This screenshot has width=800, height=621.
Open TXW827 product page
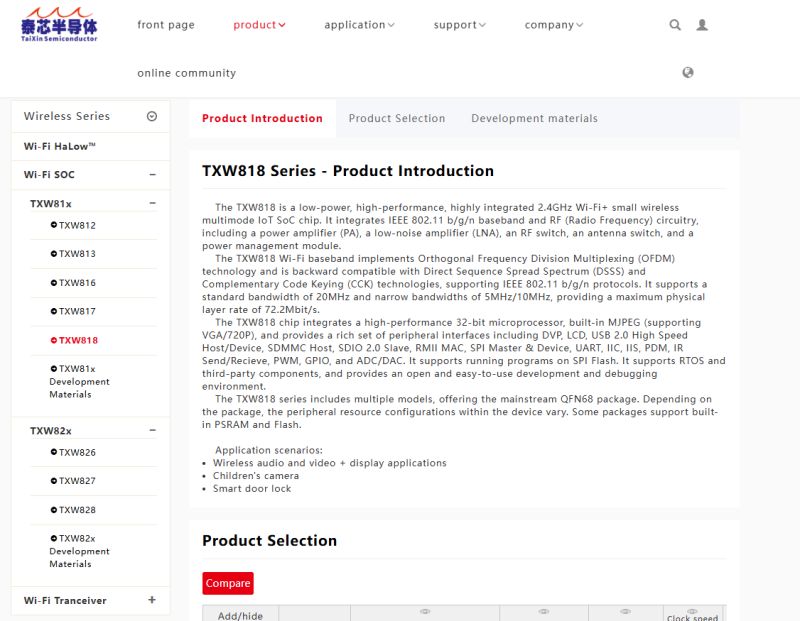[77, 481]
